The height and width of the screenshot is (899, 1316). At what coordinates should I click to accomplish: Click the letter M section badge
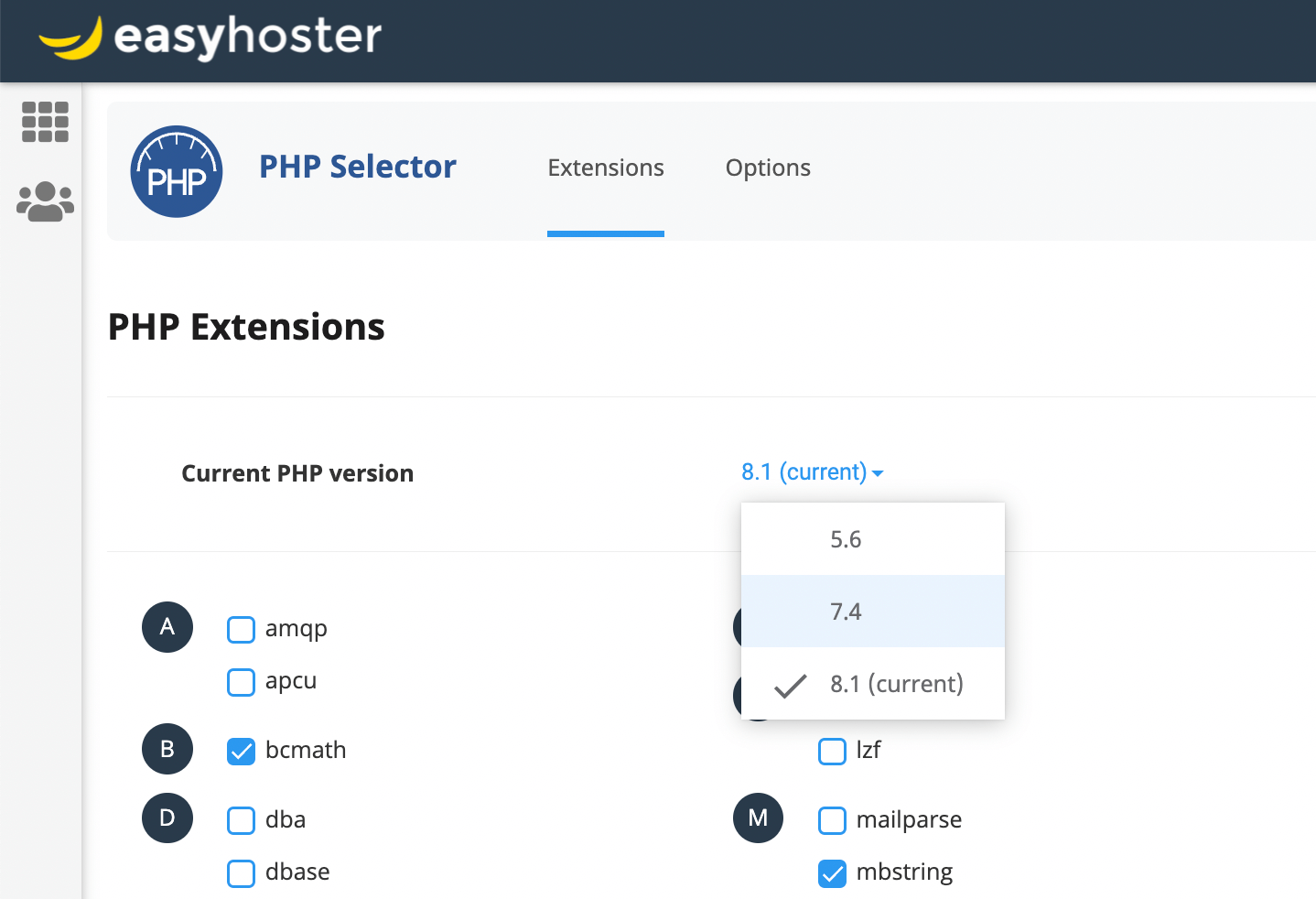point(758,818)
